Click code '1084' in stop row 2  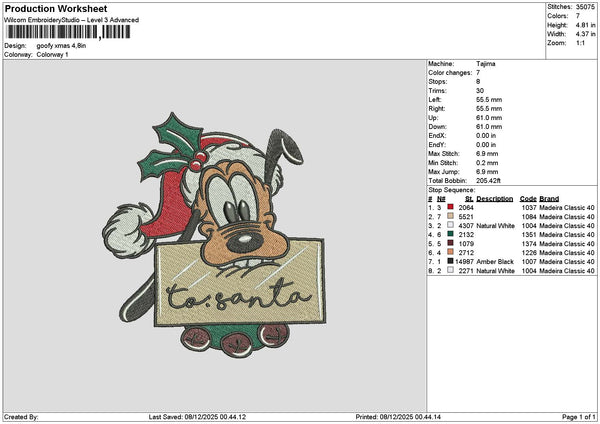point(529,217)
